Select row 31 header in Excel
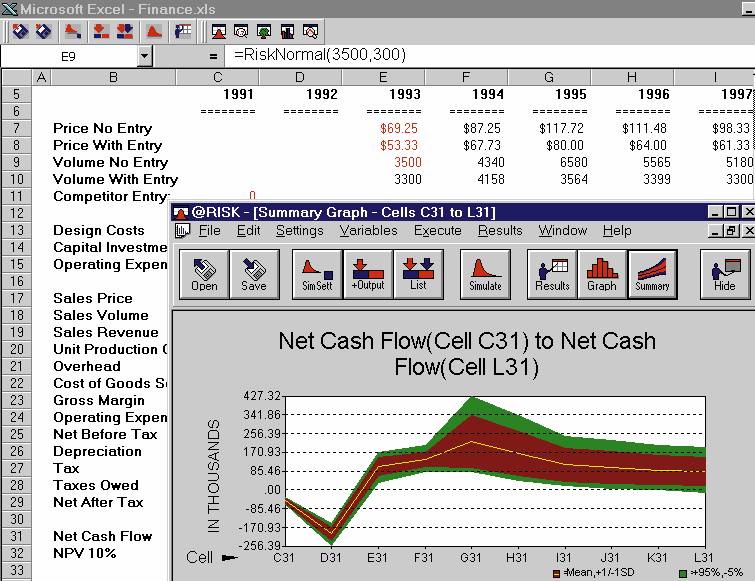Image resolution: width=755 pixels, height=581 pixels. [16, 536]
